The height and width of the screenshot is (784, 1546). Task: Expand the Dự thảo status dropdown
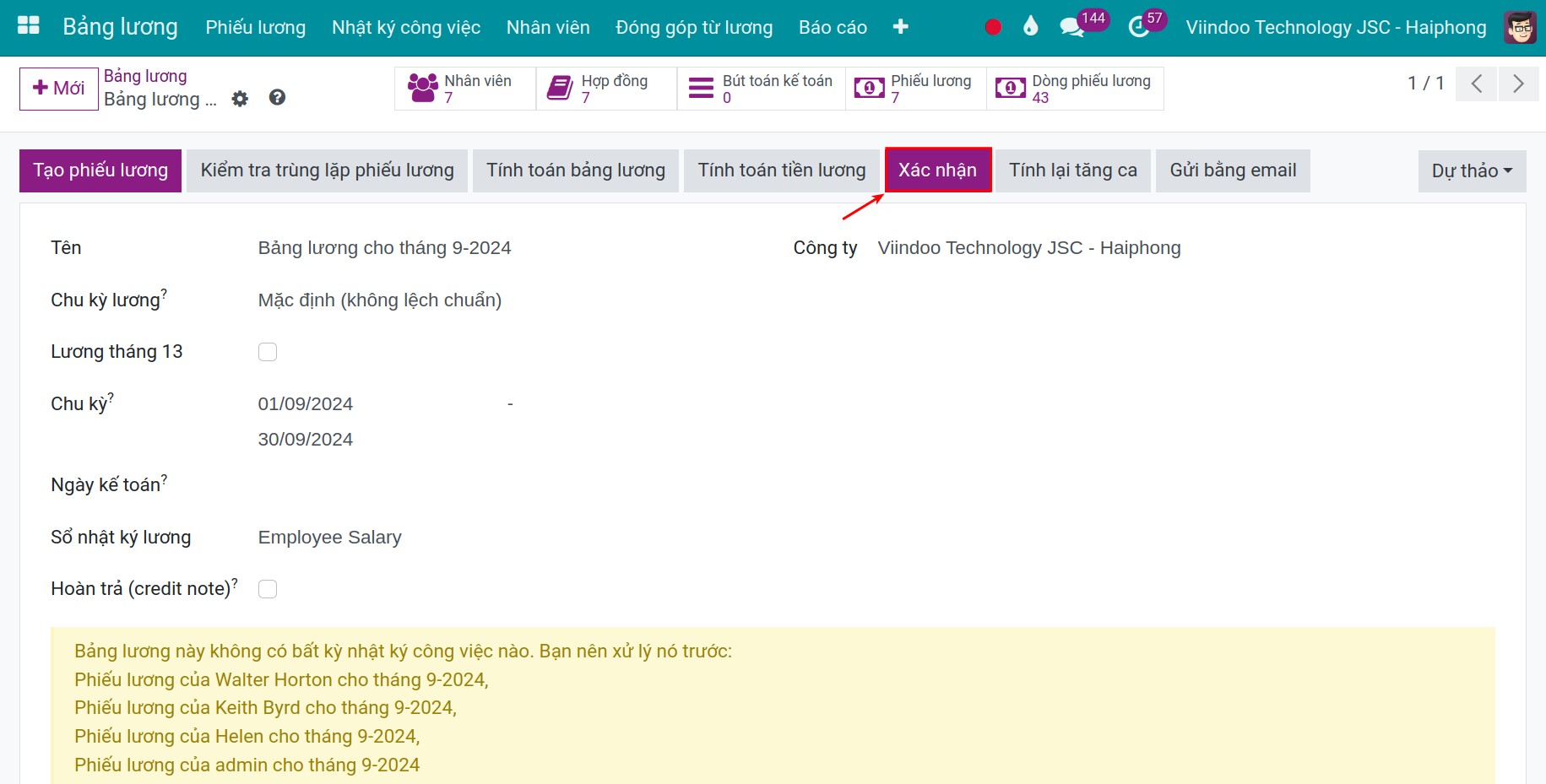click(1472, 170)
